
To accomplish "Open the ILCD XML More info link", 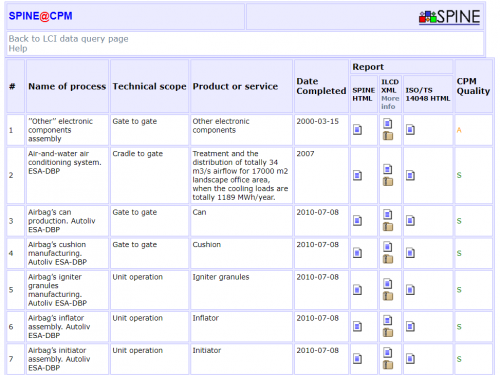I will click(390, 102).
